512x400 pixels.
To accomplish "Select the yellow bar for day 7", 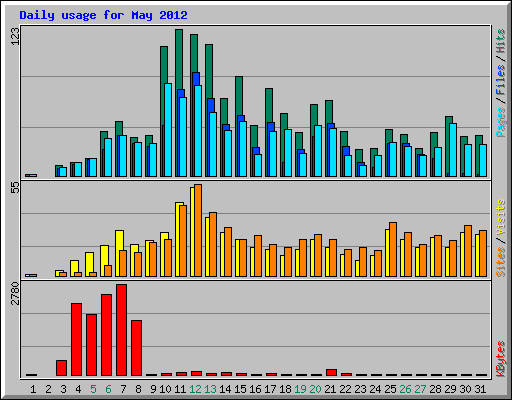I will 118,253.
